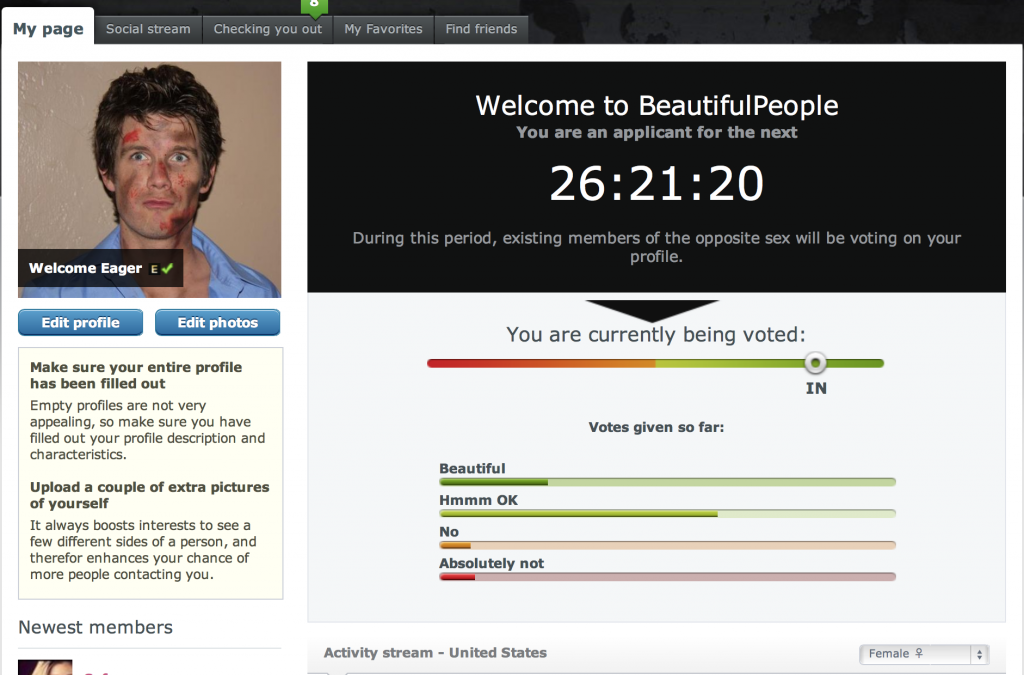Click the IN label under the slider
1024x675 pixels.
(x=816, y=388)
